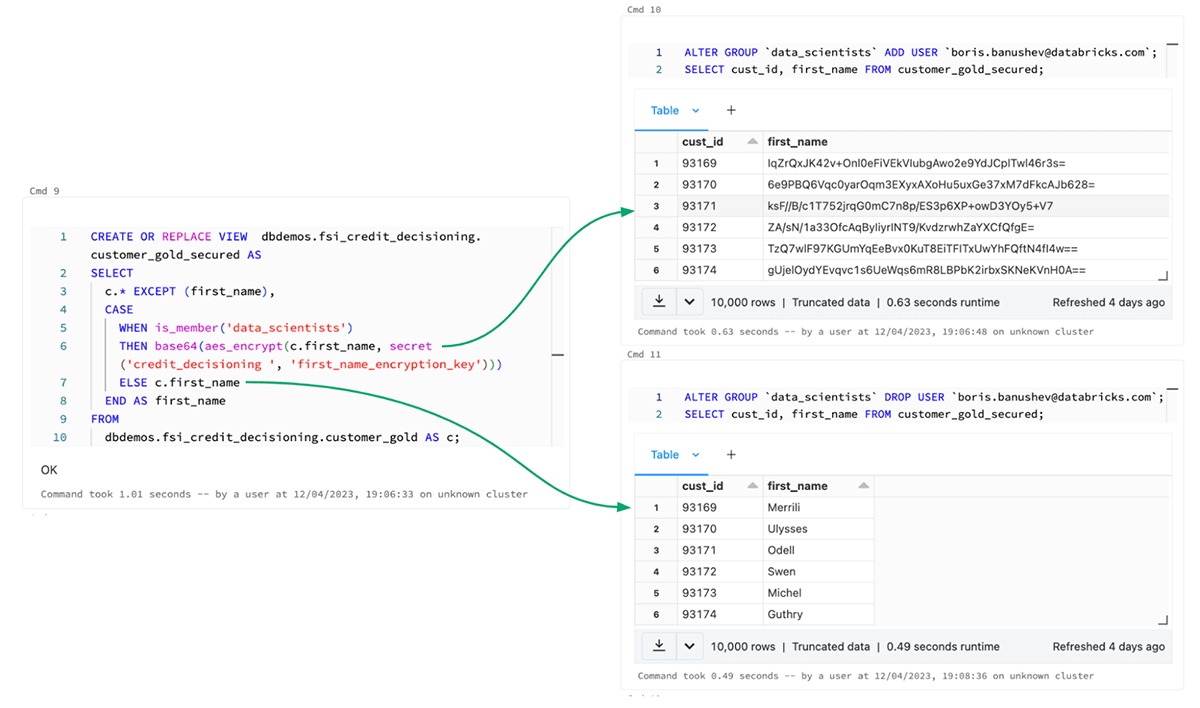Download results in Cmd 11 output

point(659,646)
